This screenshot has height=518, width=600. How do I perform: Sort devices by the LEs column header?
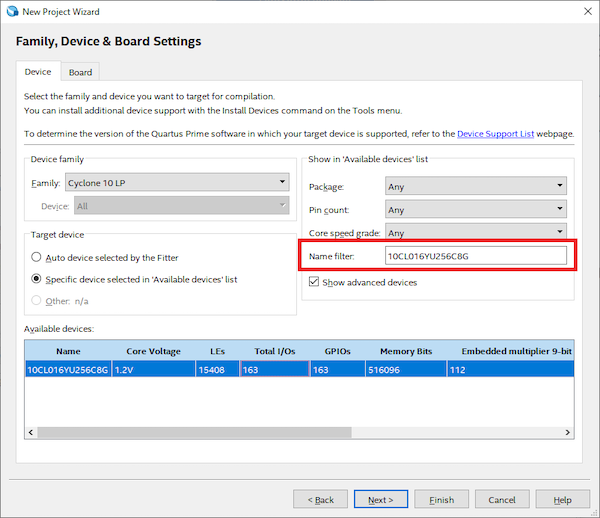pos(216,351)
